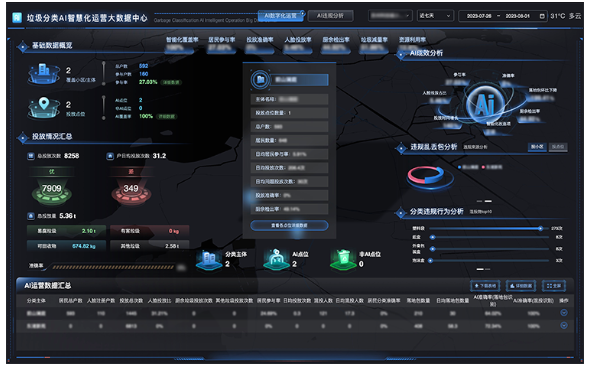Toggle the blue series in the donut legend
590x369 pixels.
tap(468, 167)
